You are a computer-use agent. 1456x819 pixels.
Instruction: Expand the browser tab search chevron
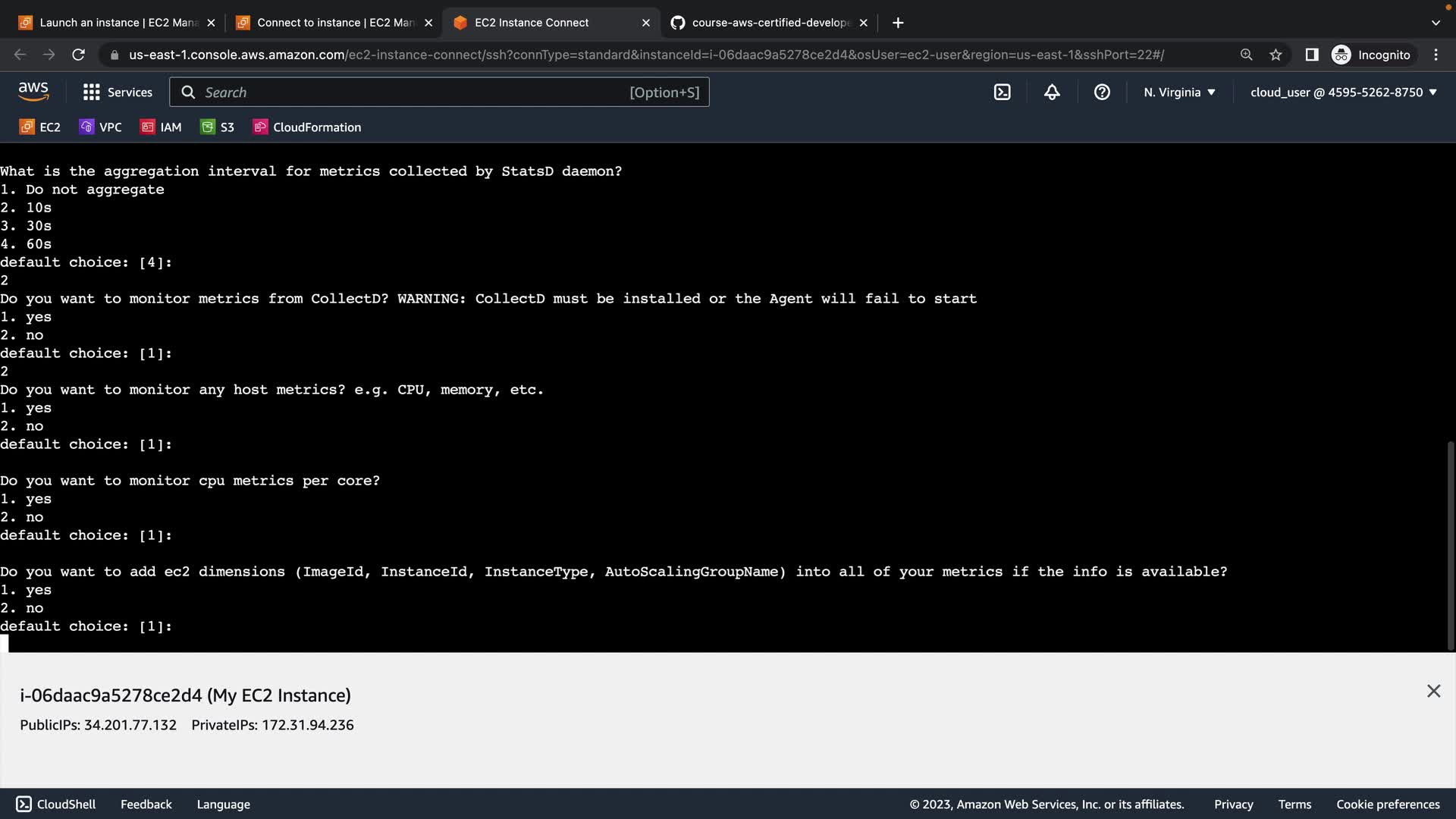(1436, 23)
